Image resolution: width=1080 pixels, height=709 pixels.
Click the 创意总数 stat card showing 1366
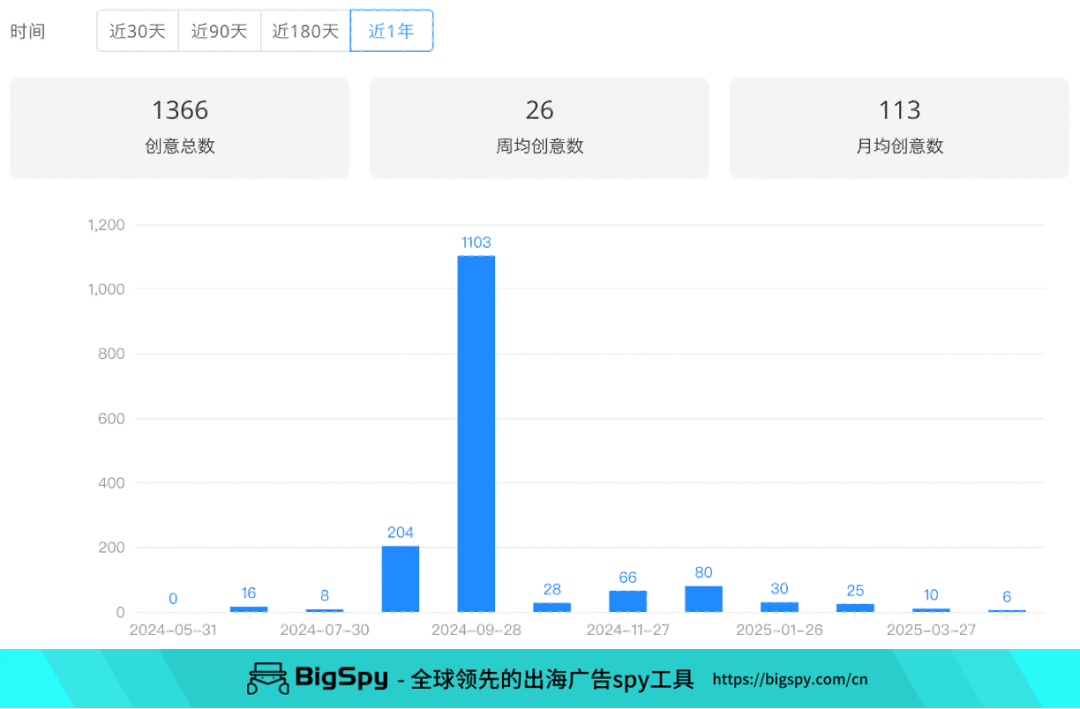pos(179,127)
